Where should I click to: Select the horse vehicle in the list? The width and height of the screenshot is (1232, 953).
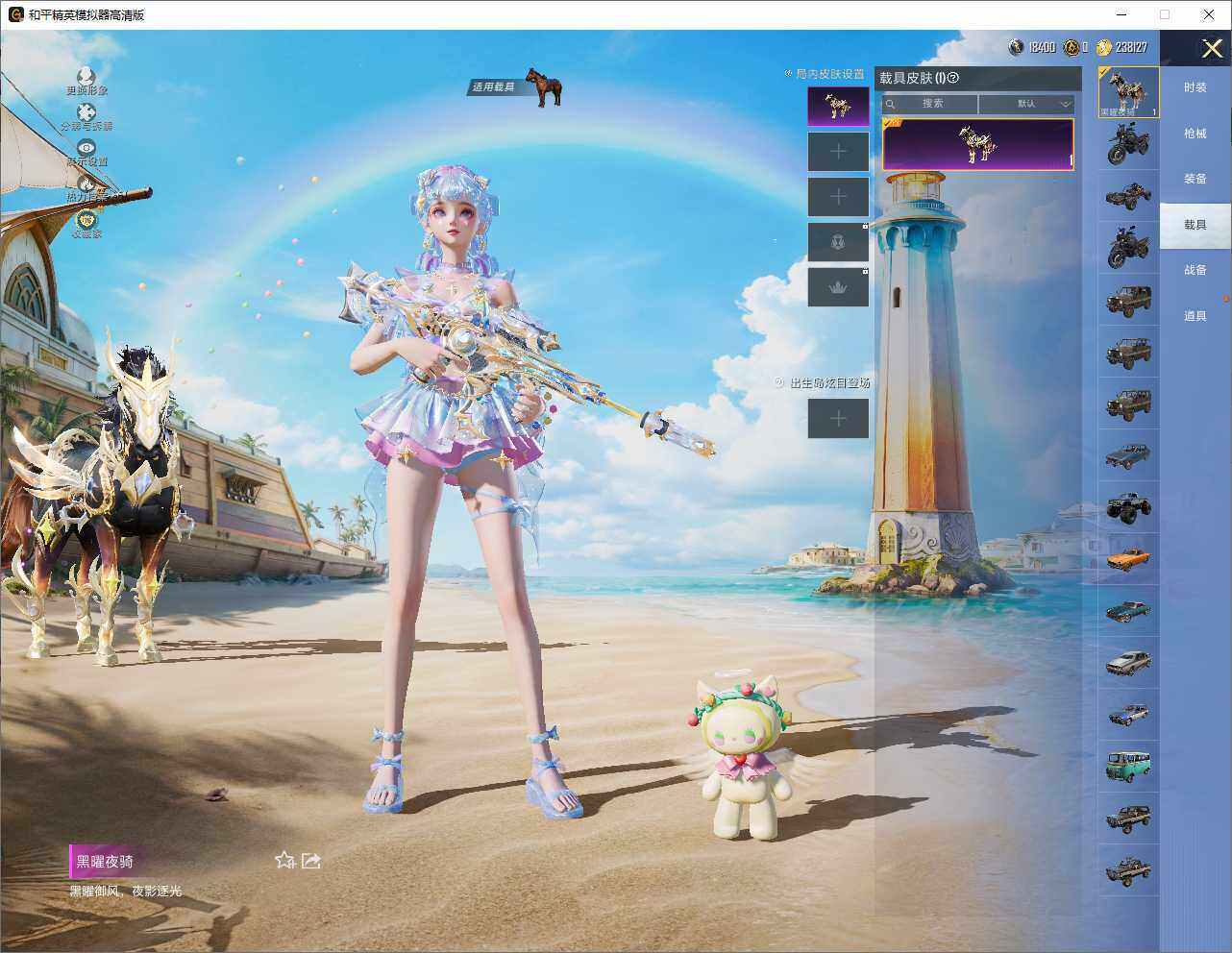tap(1128, 92)
